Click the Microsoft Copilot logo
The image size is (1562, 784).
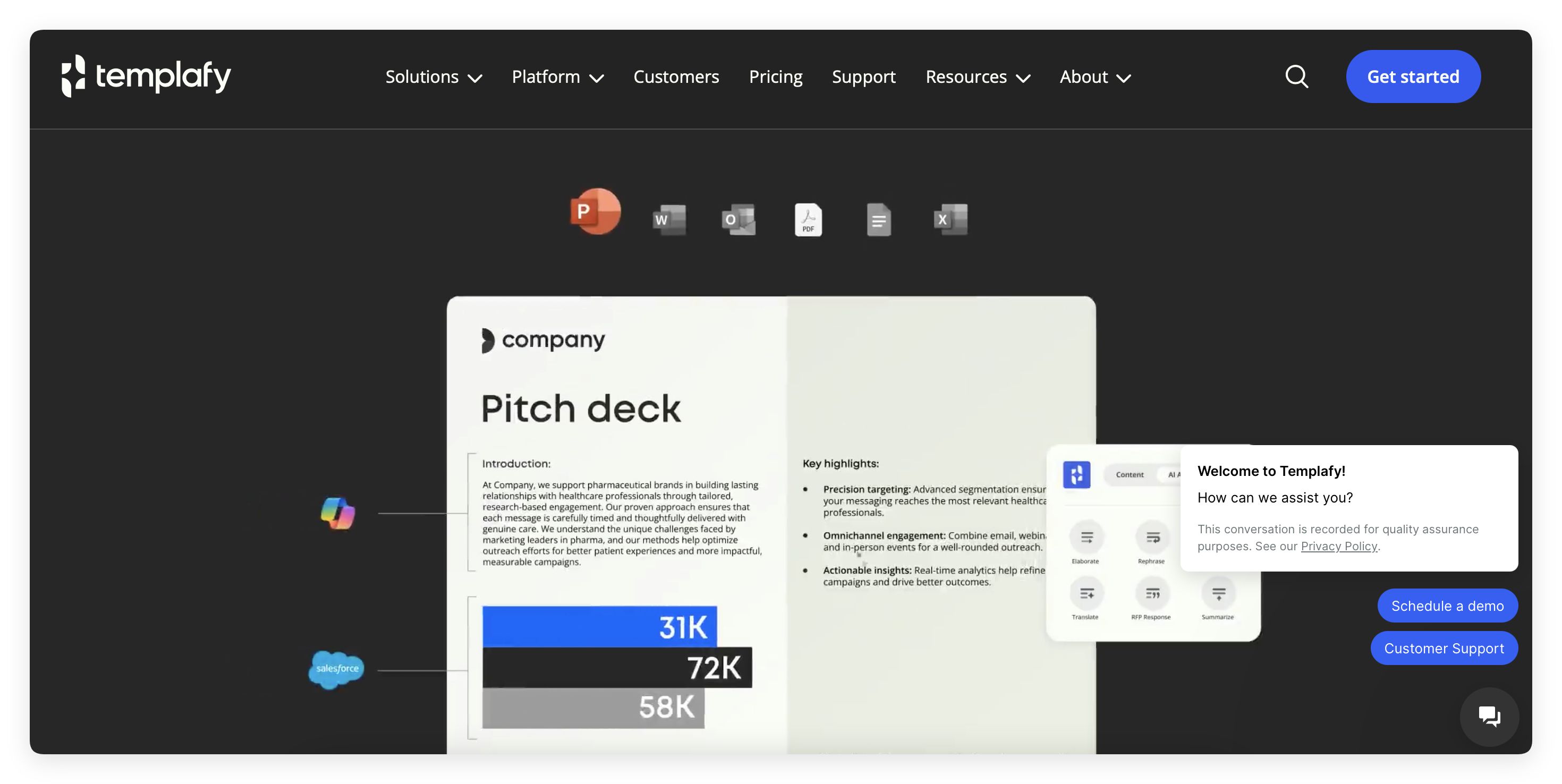point(338,513)
